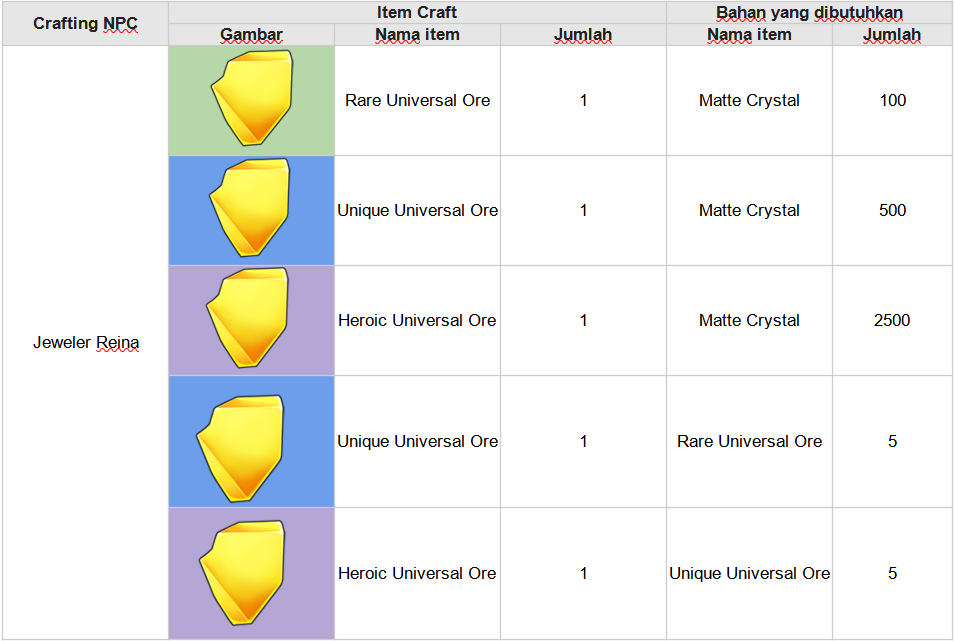Click Heroic Universal Ore in the third row

click(417, 320)
